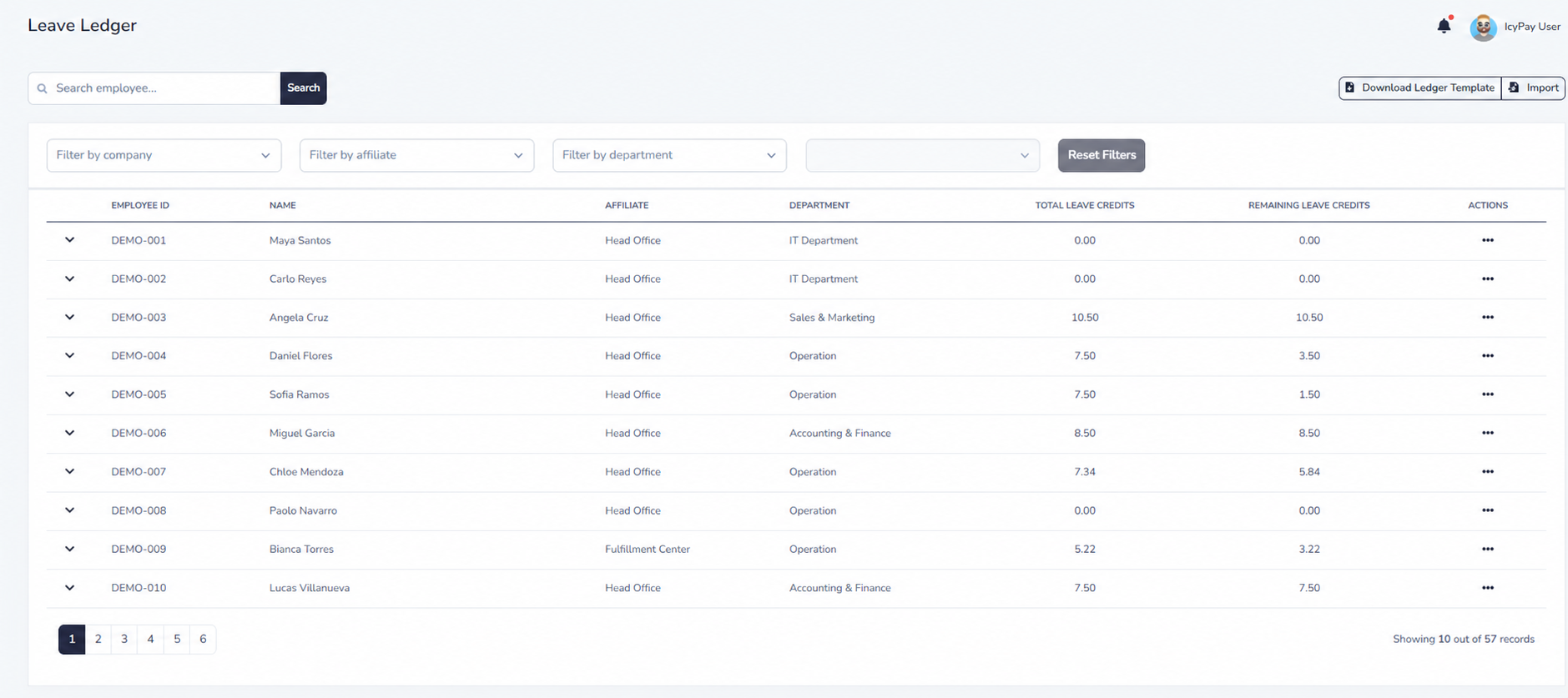
Task: Open actions menu for Bianca Torres
Action: point(1487,549)
